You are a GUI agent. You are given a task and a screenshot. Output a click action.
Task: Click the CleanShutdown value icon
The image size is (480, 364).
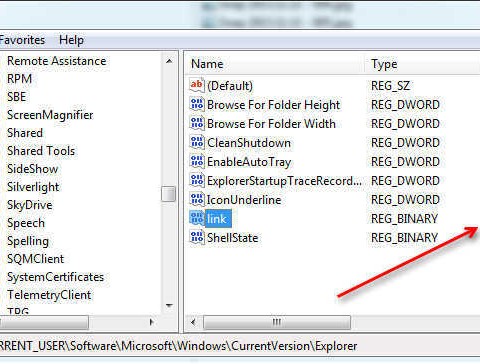pos(197,142)
